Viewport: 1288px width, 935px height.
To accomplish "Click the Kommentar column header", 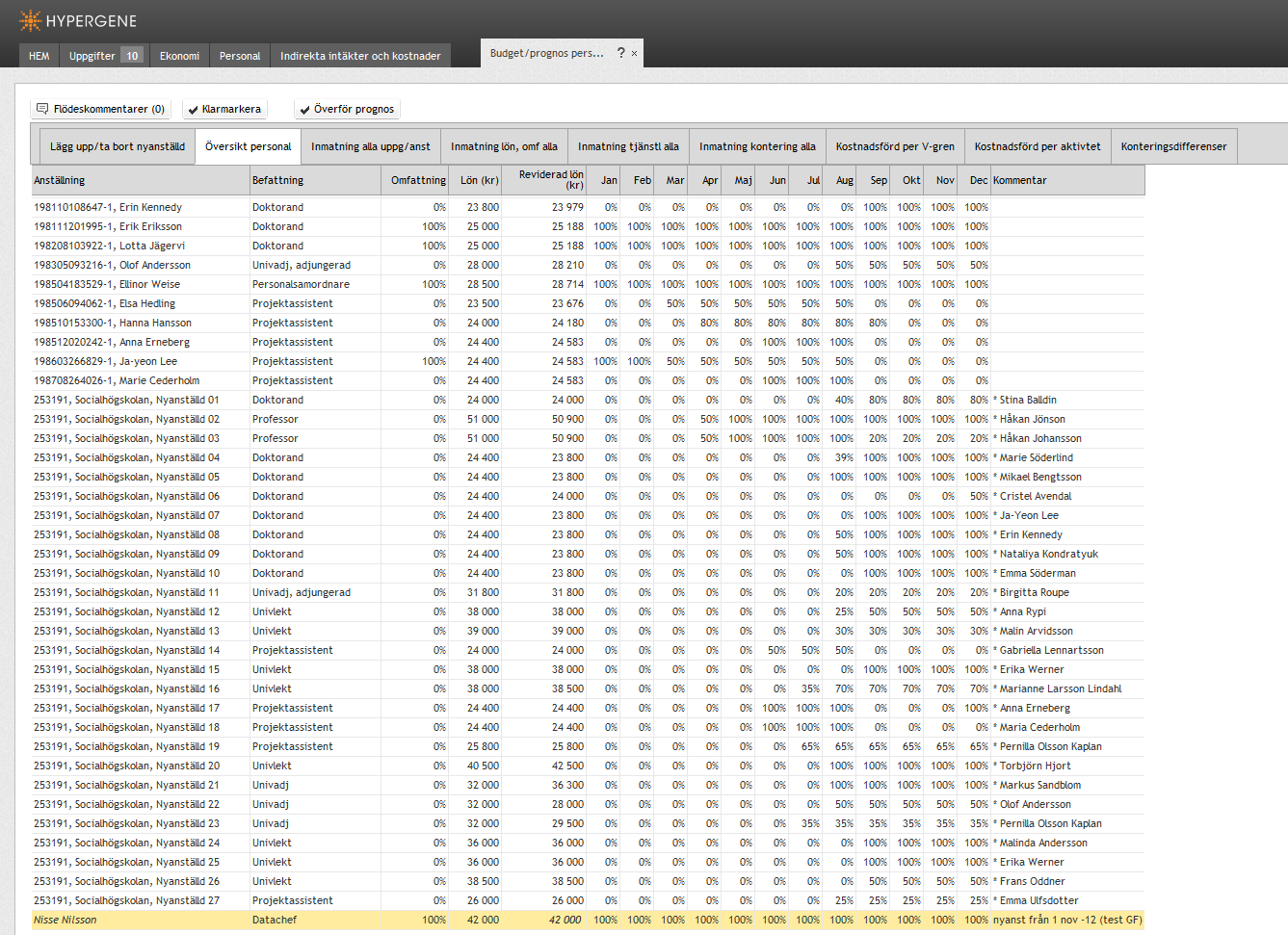I will click(1067, 180).
